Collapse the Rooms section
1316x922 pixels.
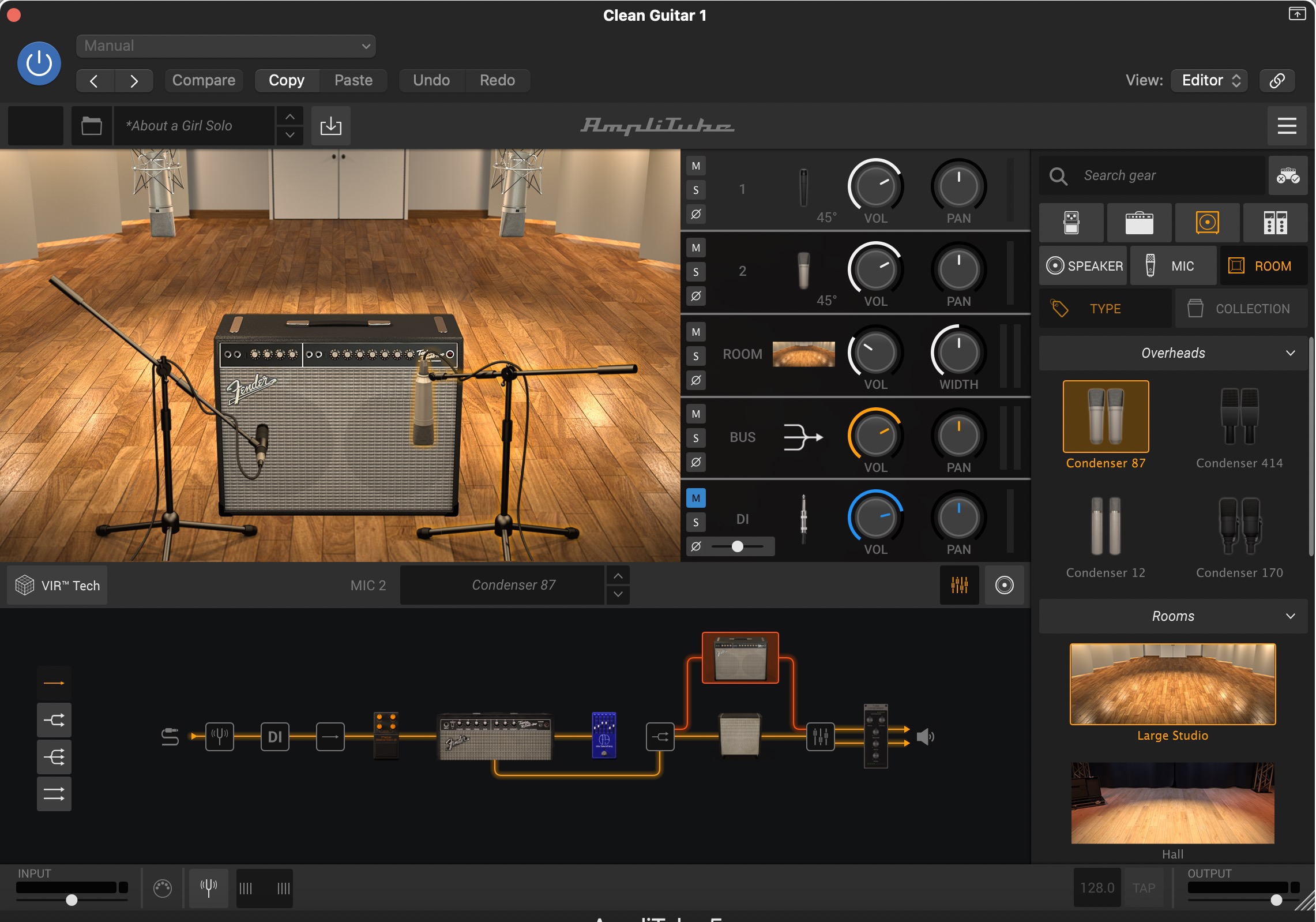coord(1173,616)
